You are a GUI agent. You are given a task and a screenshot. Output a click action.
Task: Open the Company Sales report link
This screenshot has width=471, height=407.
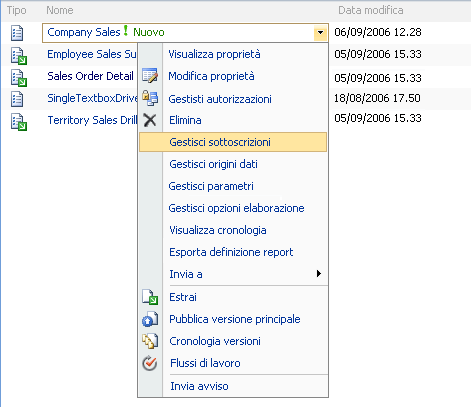(84, 32)
